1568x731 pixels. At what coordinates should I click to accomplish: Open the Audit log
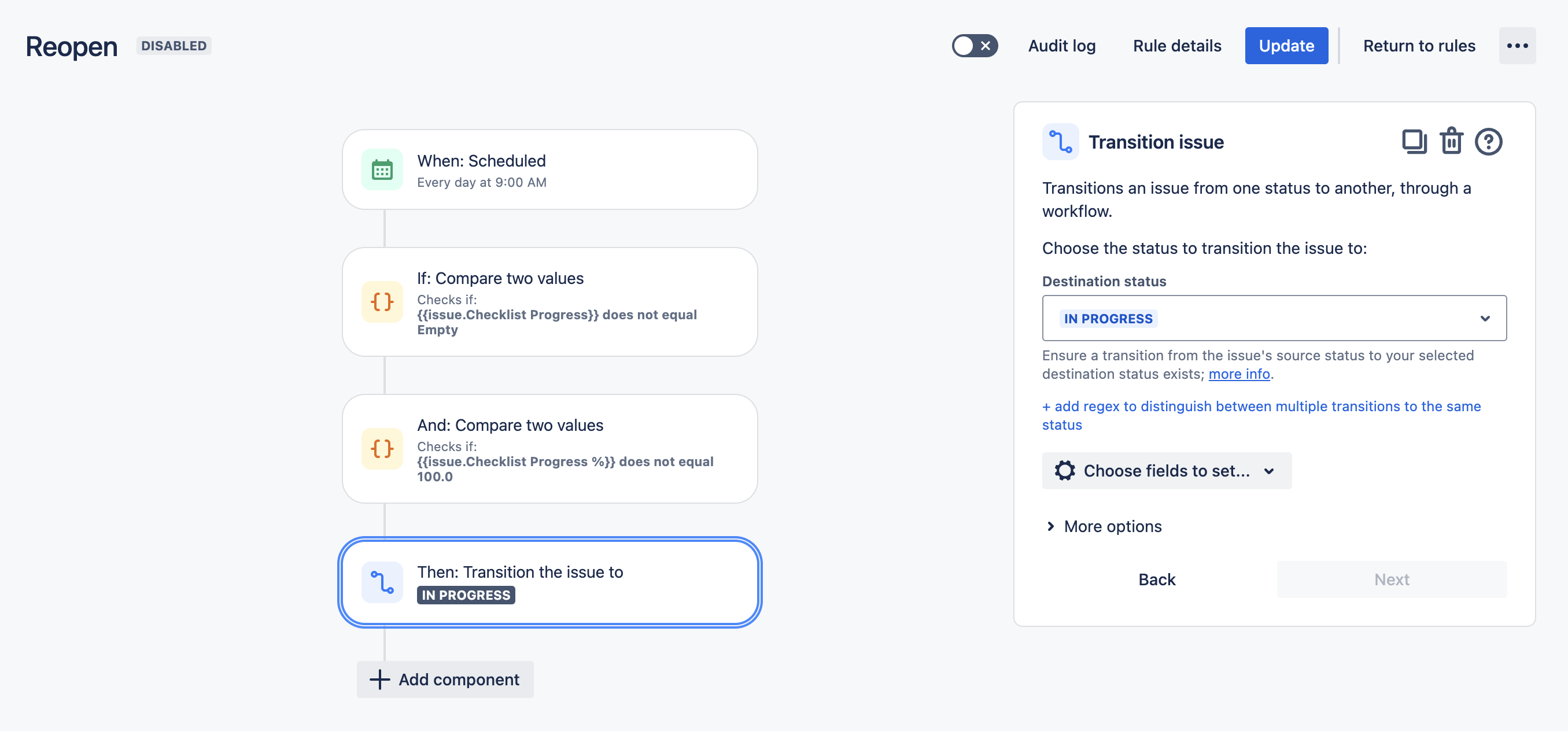(x=1061, y=46)
